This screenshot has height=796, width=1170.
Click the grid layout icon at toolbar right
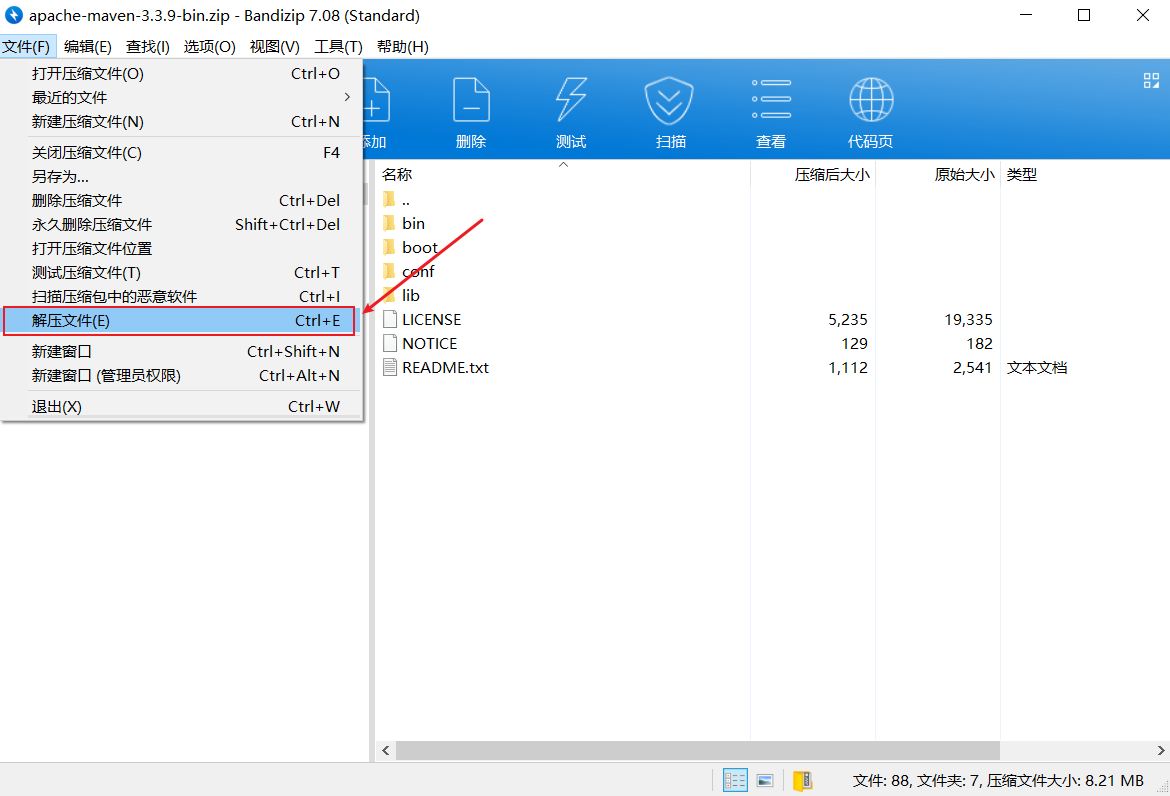[x=1151, y=81]
